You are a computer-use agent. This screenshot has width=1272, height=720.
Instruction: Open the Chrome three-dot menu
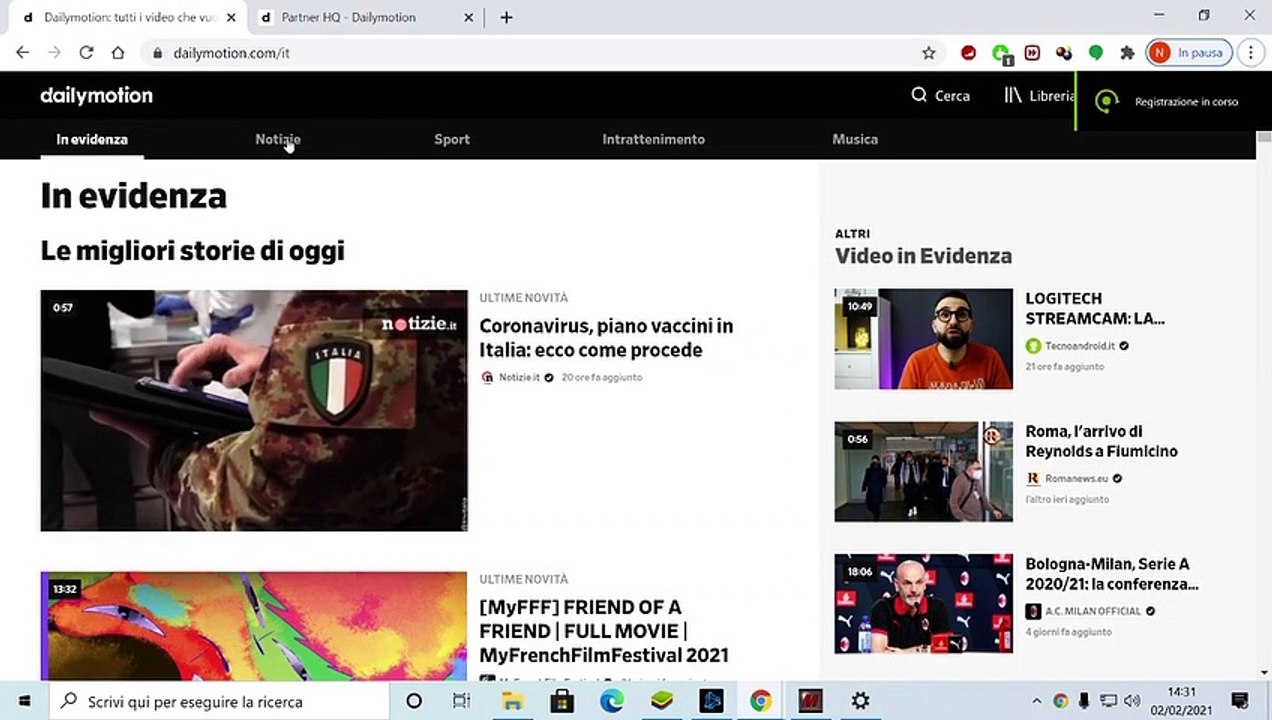point(1251,53)
